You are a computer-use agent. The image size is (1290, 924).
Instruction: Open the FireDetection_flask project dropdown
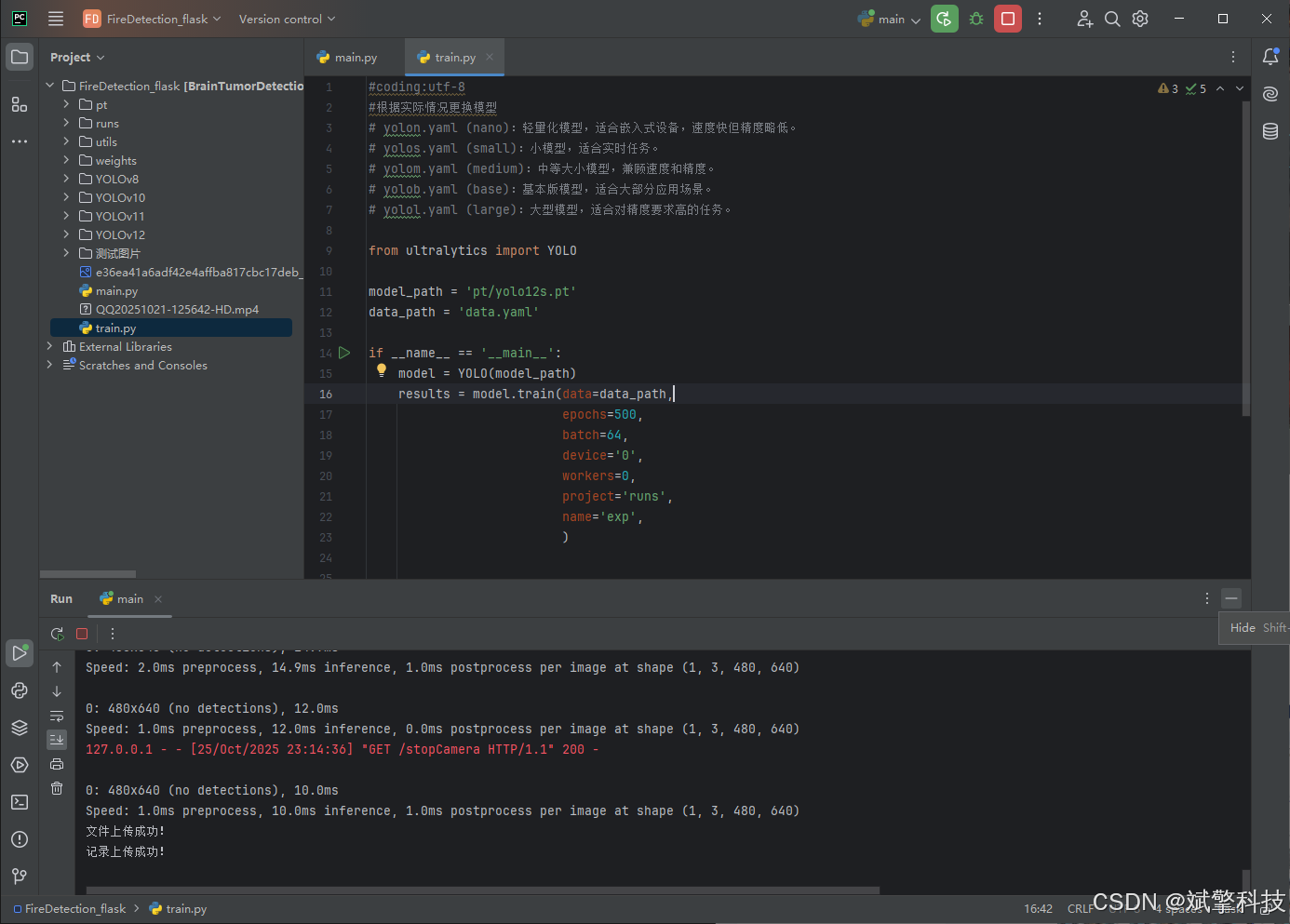coord(153,19)
